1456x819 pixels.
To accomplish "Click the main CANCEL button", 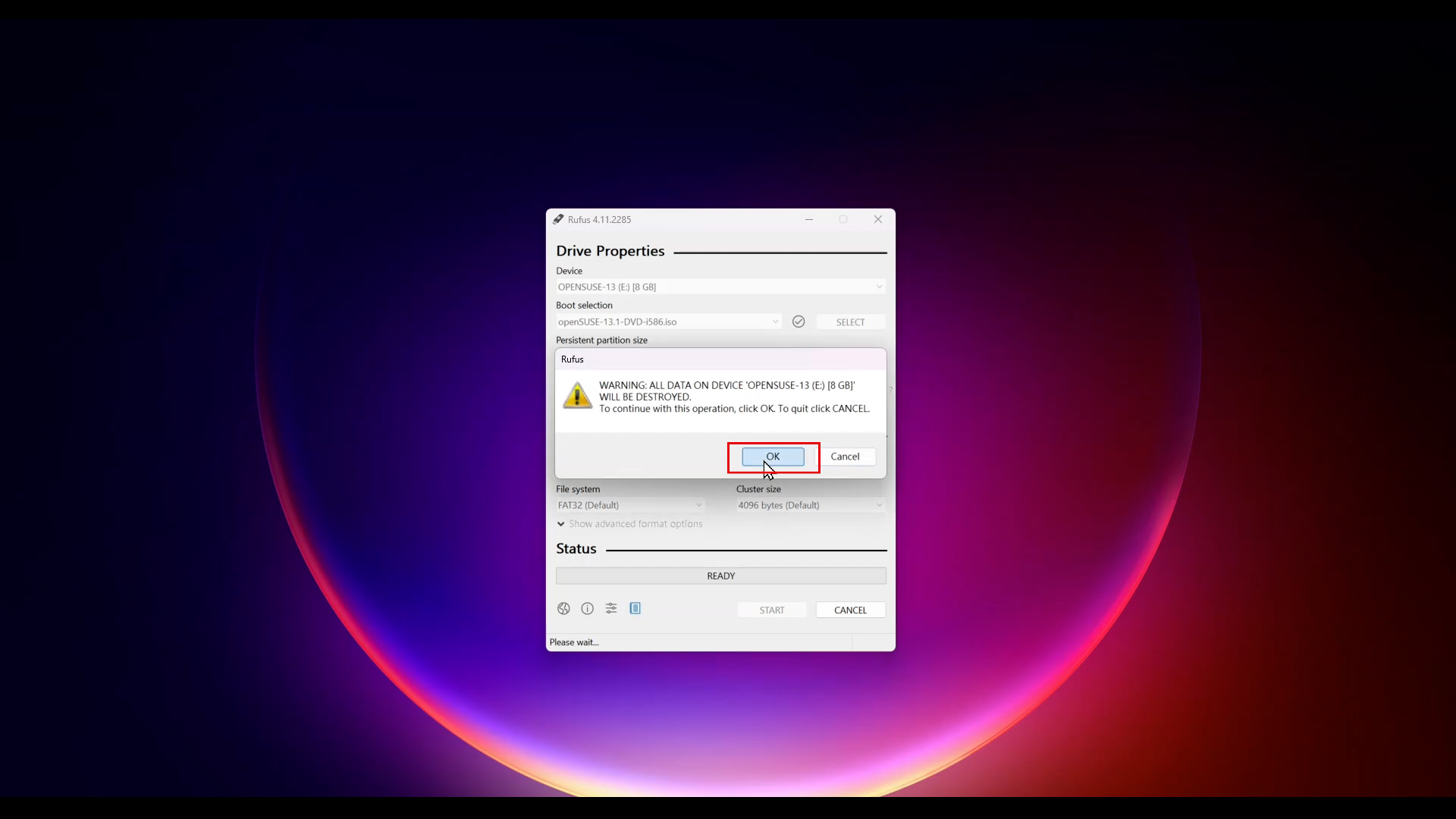I will [850, 610].
